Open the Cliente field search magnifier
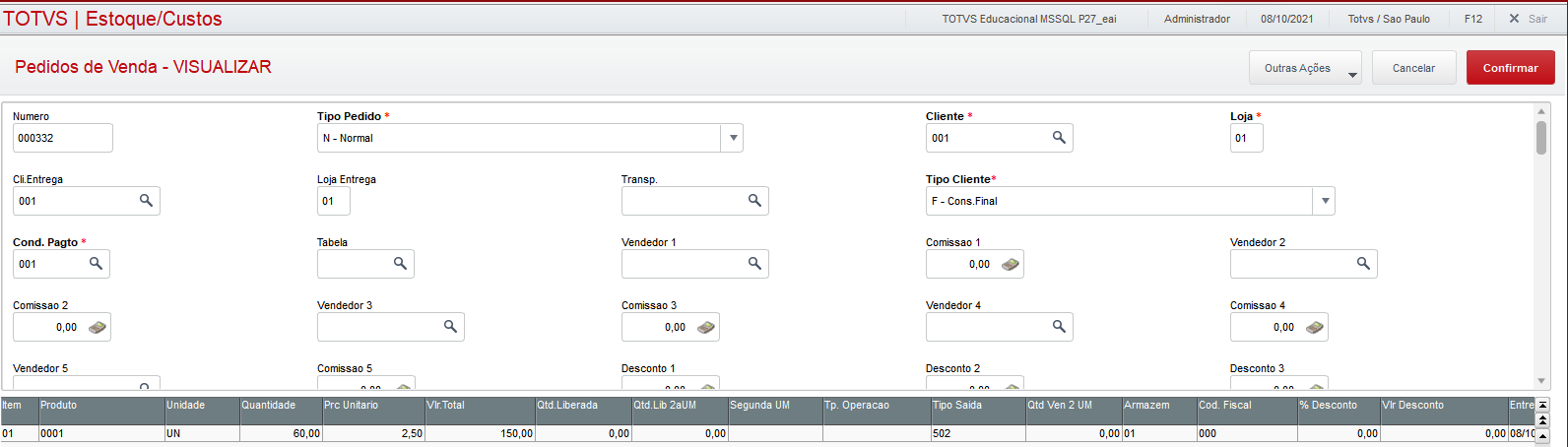Screen dimensions: 1568x447 [1059, 138]
